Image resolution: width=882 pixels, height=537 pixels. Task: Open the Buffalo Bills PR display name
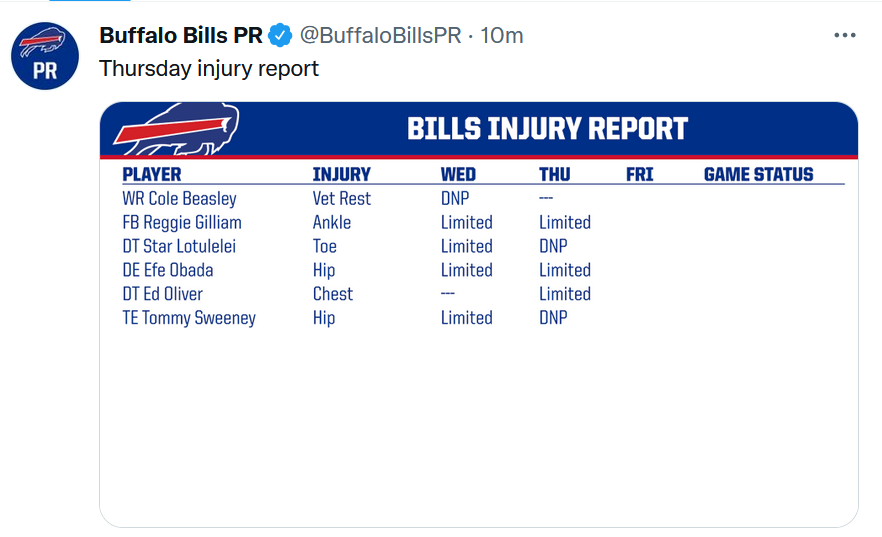(x=181, y=35)
